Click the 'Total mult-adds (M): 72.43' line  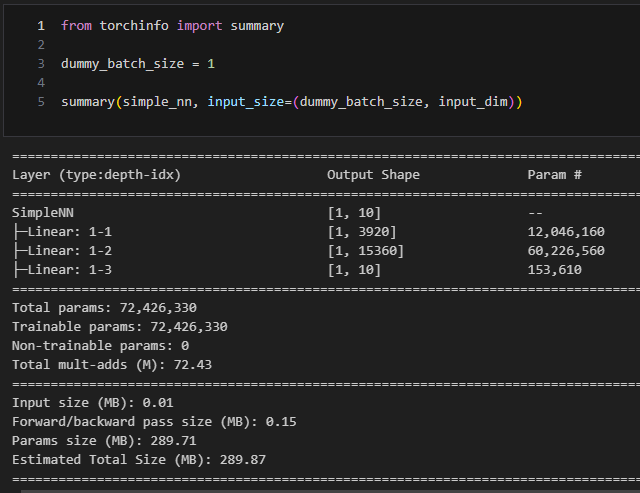tap(112, 365)
